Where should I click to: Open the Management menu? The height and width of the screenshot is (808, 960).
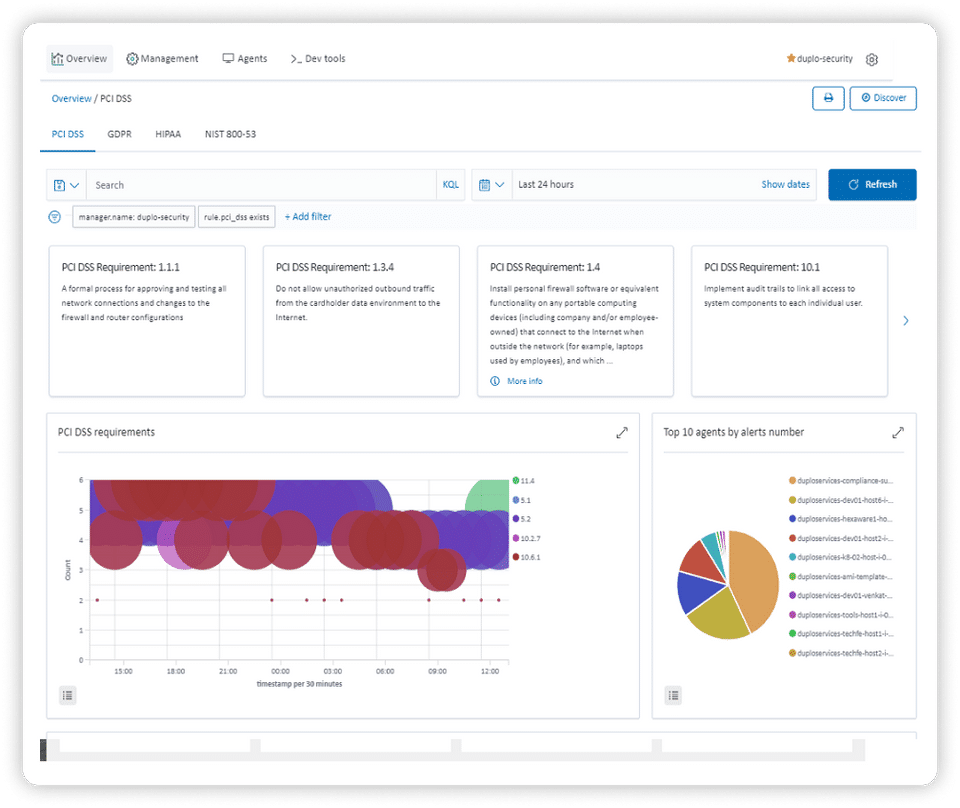pyautogui.click(x=162, y=59)
